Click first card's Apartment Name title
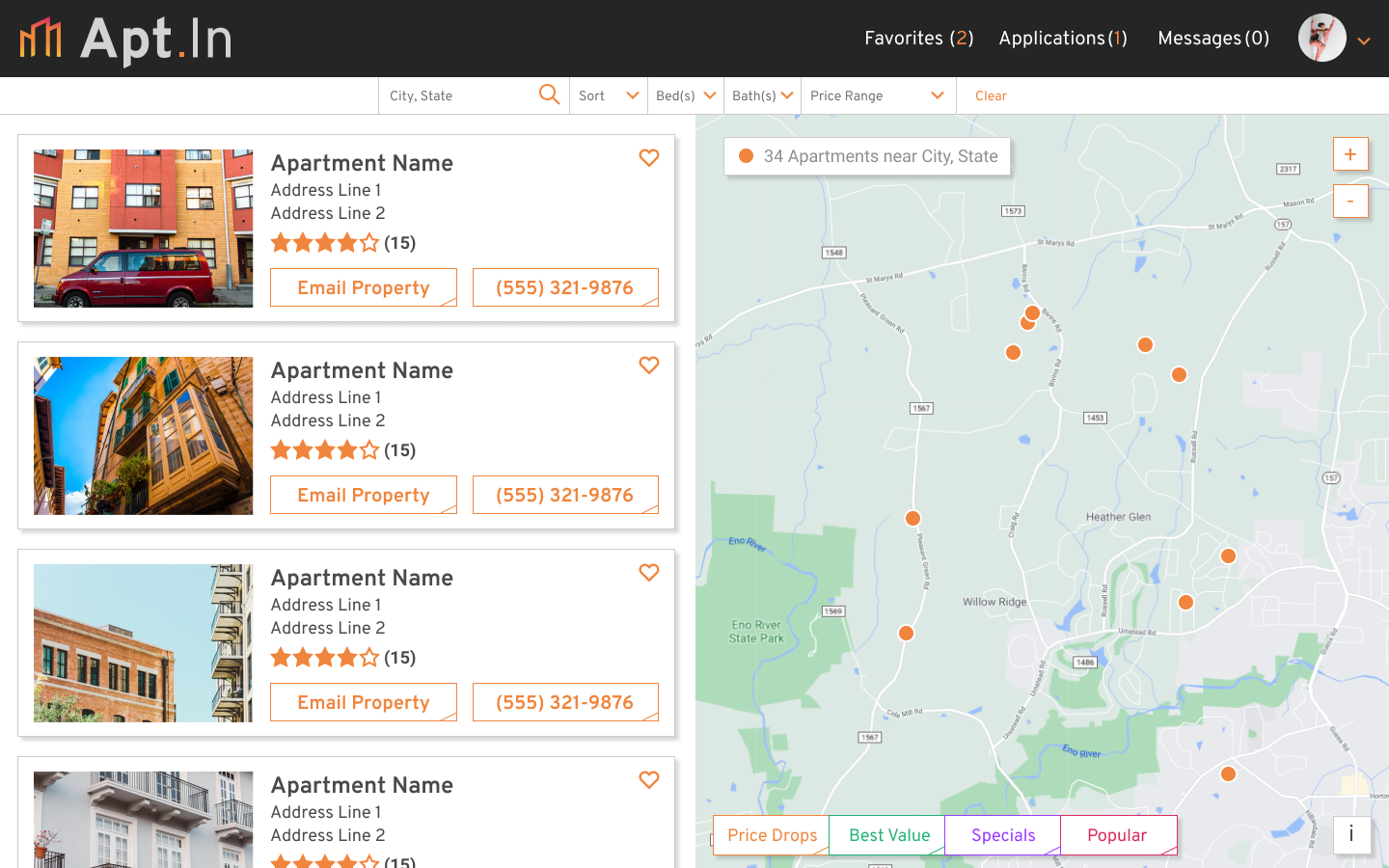This screenshot has height=868, width=1389. [x=362, y=163]
